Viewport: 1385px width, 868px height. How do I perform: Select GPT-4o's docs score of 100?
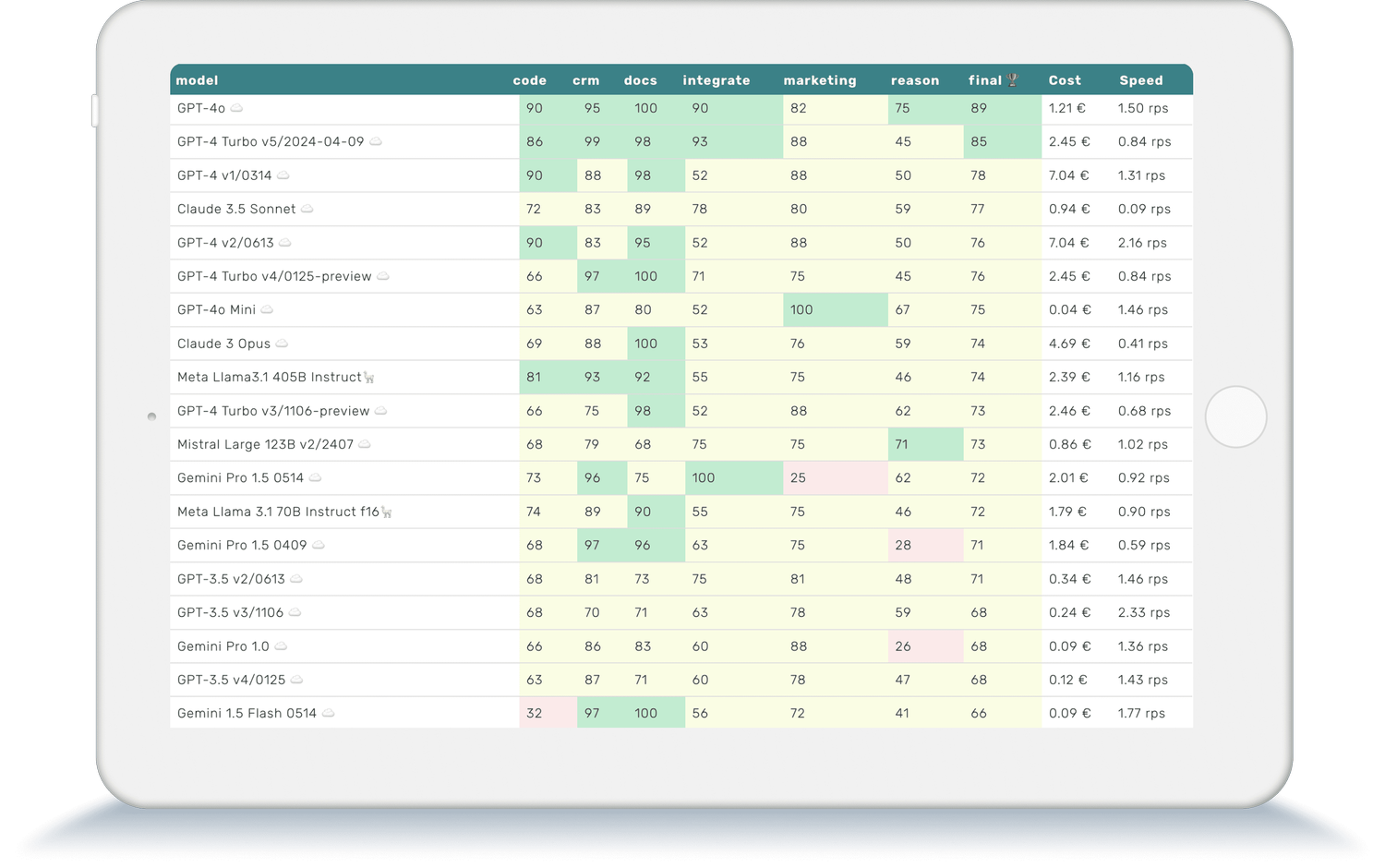pos(644,108)
